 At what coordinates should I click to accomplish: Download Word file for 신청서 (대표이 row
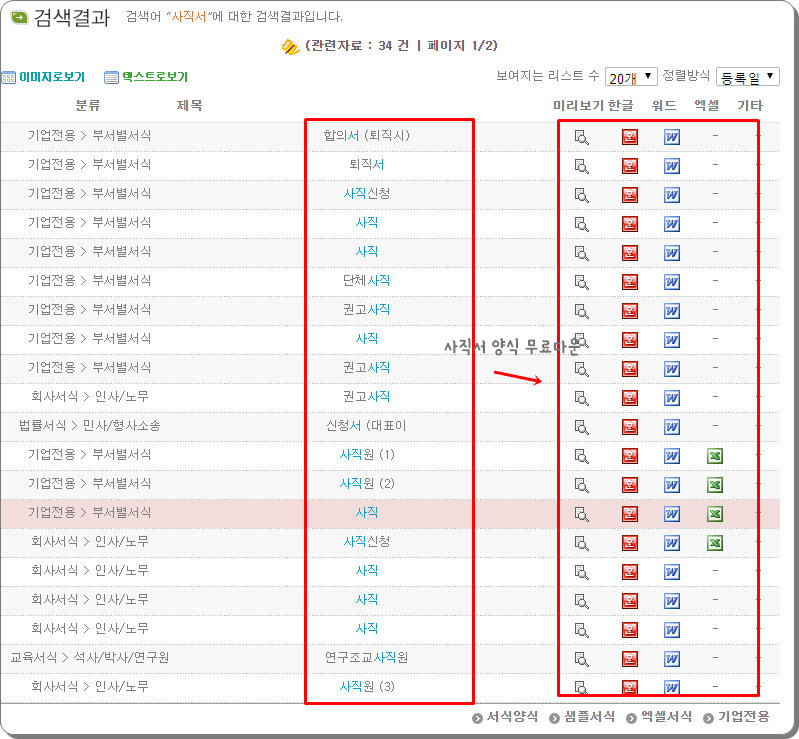click(672, 427)
